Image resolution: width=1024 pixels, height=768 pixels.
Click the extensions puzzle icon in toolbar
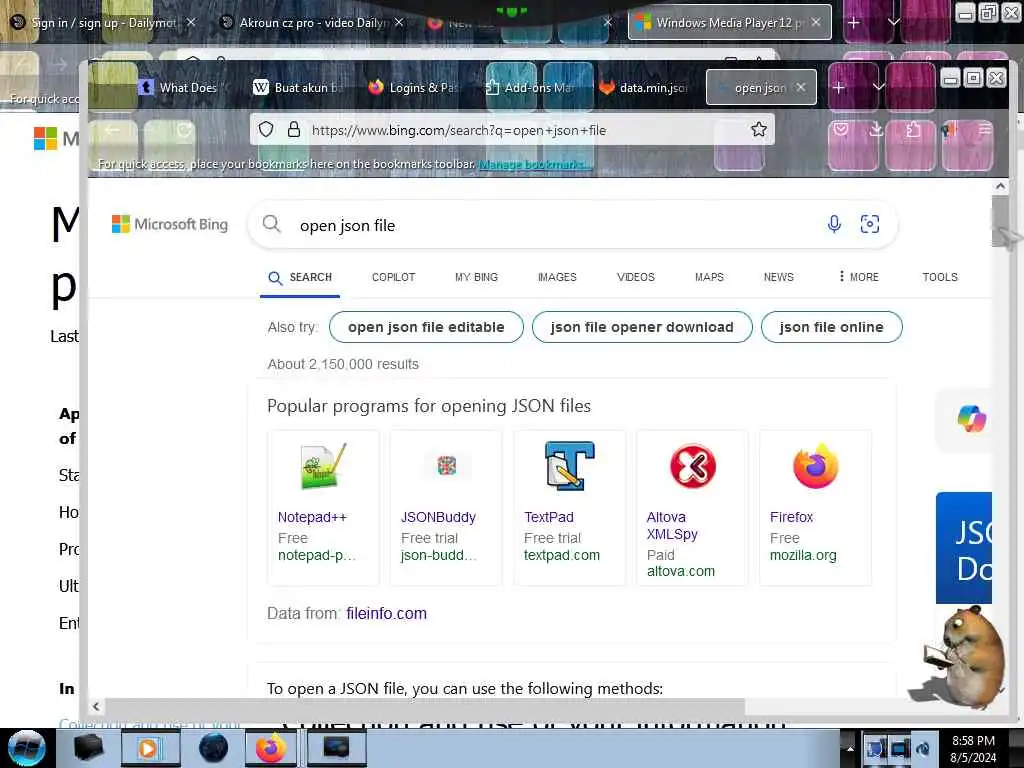[913, 130]
